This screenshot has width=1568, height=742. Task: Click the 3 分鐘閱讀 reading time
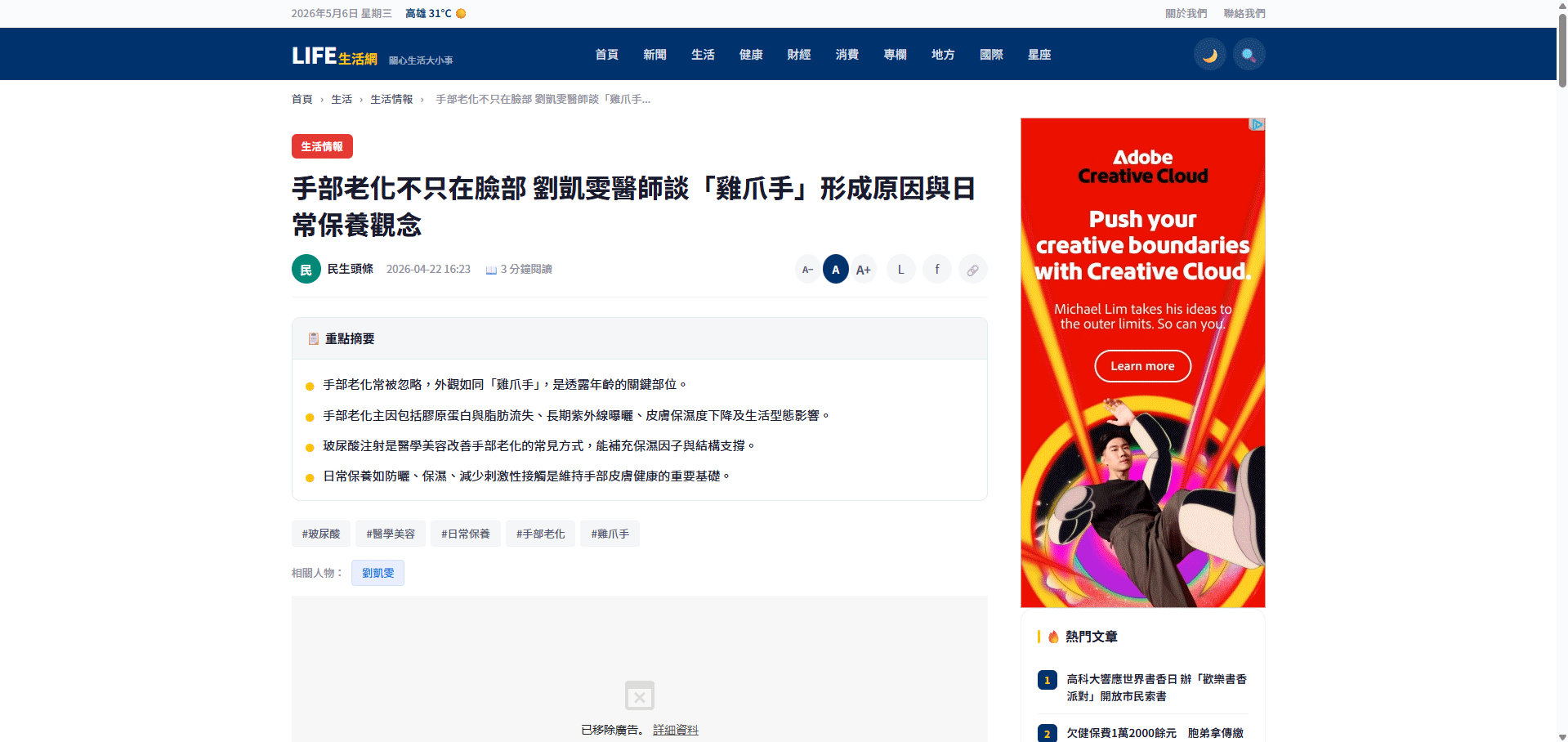click(x=519, y=269)
